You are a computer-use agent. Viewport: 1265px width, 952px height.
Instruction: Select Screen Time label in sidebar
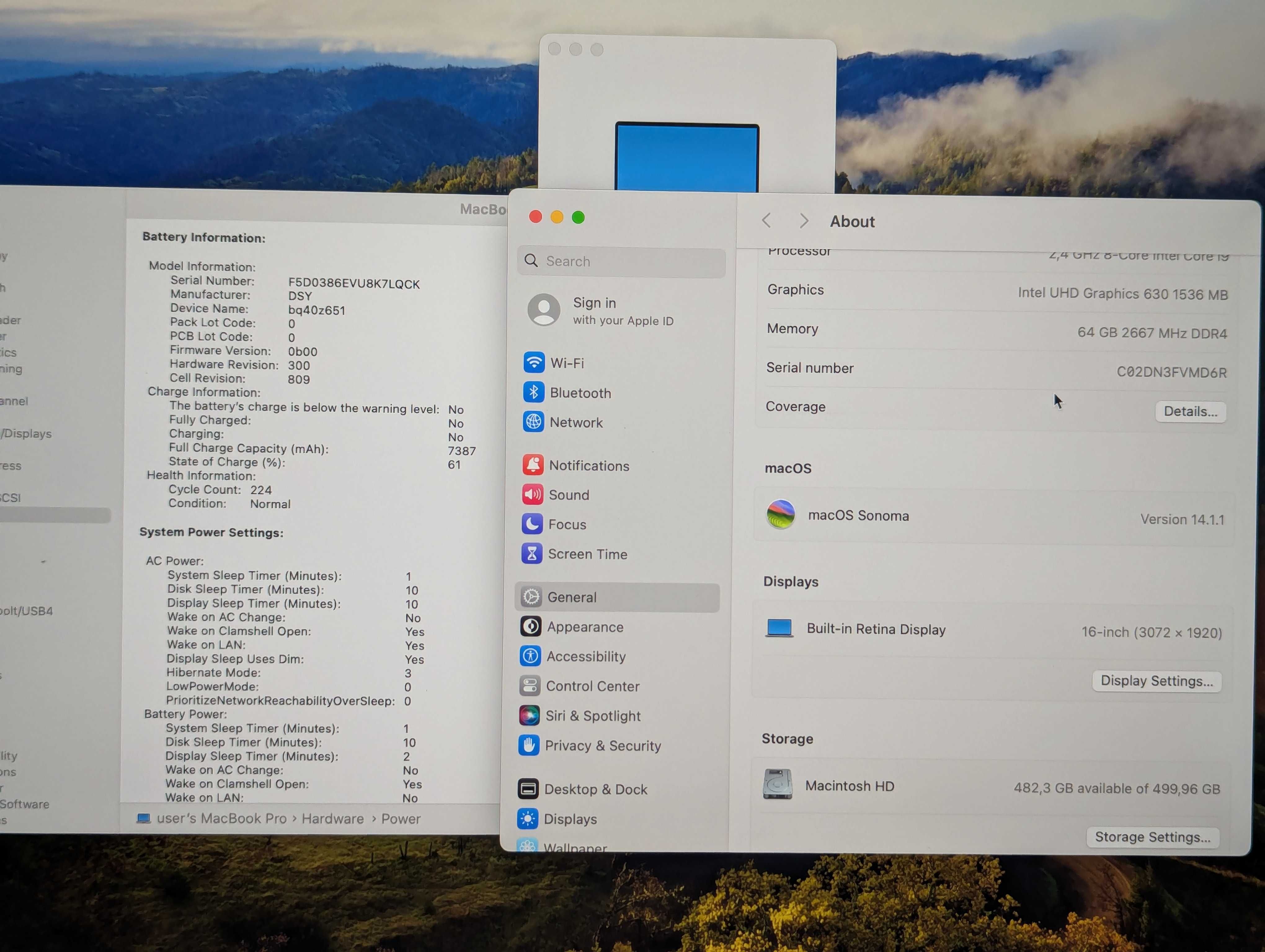pyautogui.click(x=587, y=554)
